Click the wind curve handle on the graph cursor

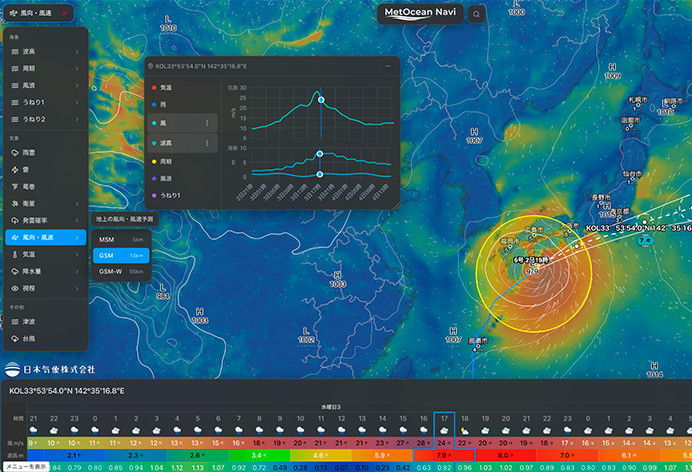tap(321, 100)
